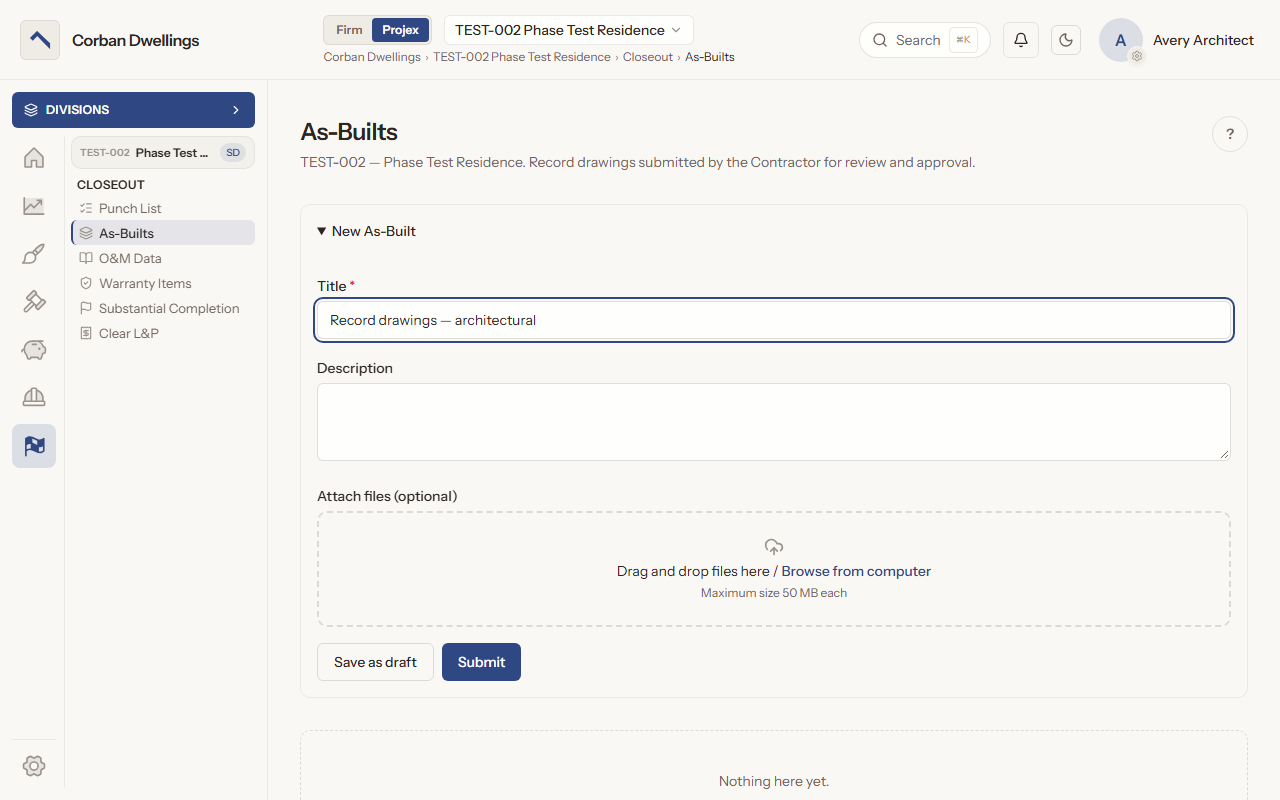Screen dimensions: 1280x800
Task: Switch to Projex mode
Action: 400,30
